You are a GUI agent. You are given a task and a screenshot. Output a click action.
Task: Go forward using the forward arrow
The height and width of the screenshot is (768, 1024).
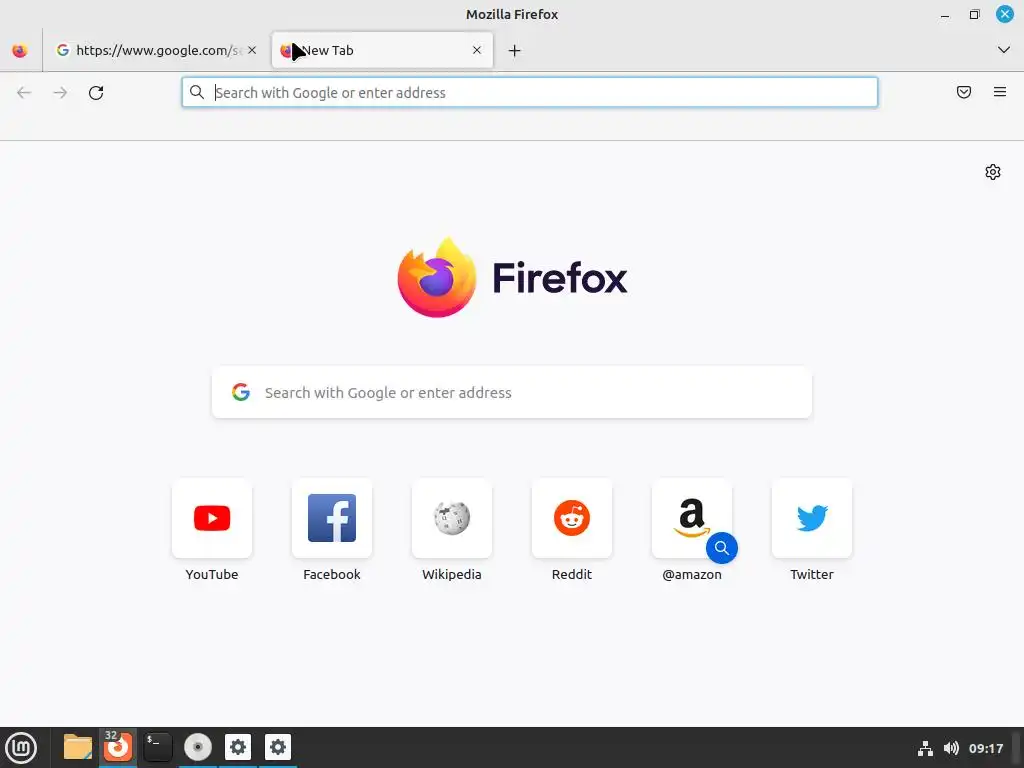pos(60,93)
